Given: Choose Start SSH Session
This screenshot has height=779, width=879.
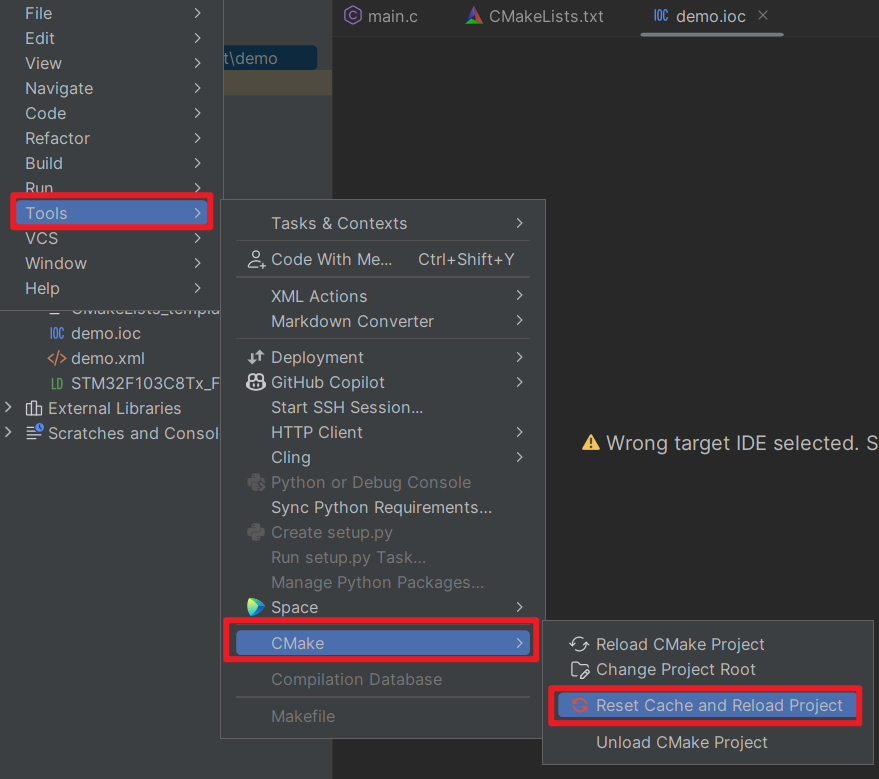Looking at the screenshot, I should pyautogui.click(x=383, y=407).
